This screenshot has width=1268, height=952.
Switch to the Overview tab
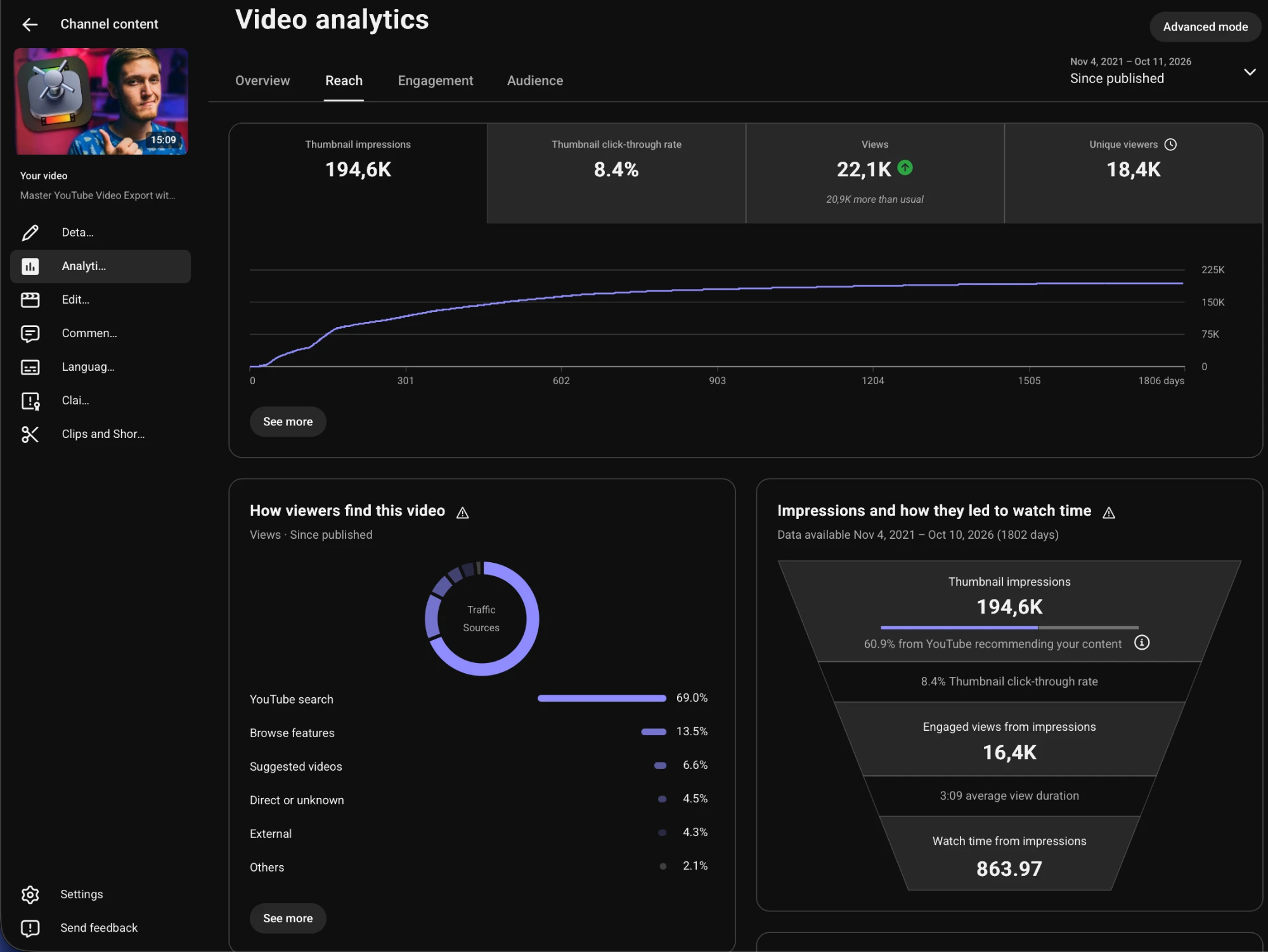(x=262, y=80)
